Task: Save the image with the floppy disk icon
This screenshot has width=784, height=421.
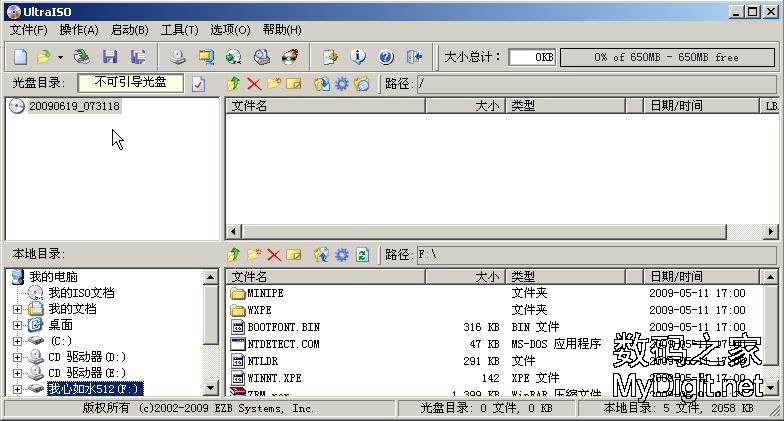Action: click(x=110, y=57)
